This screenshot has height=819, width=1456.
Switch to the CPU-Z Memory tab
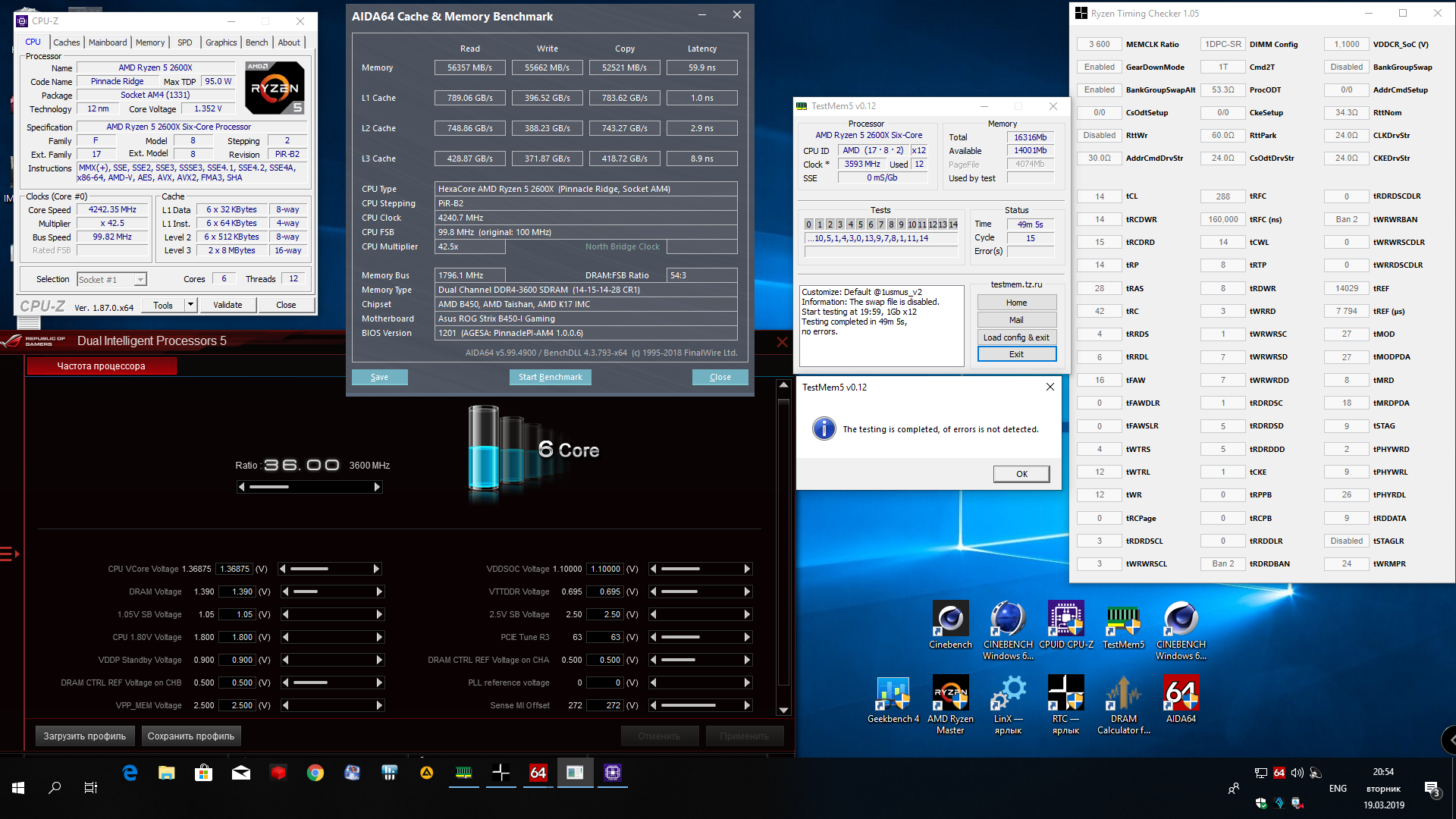point(149,42)
